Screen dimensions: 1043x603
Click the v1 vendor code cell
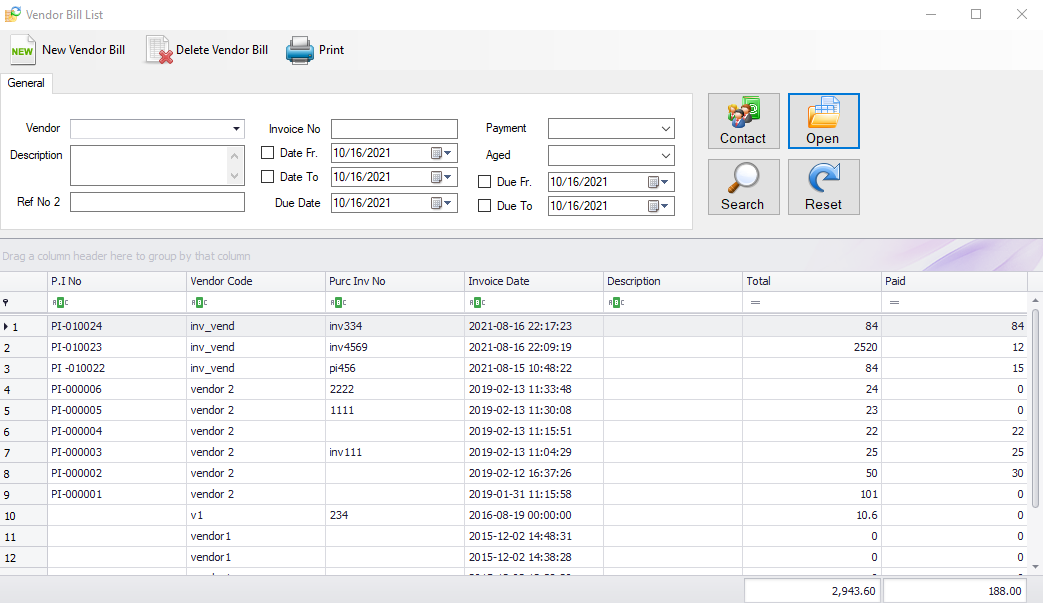click(x=256, y=515)
